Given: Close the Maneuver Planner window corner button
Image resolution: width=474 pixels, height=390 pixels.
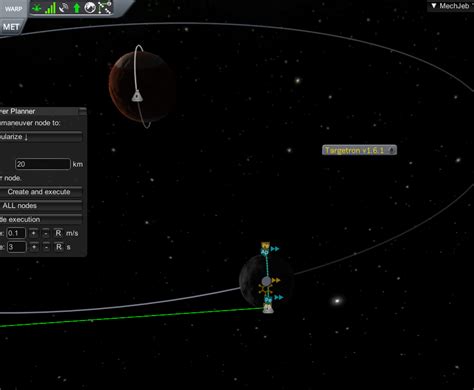Looking at the screenshot, I should click(x=82, y=111).
